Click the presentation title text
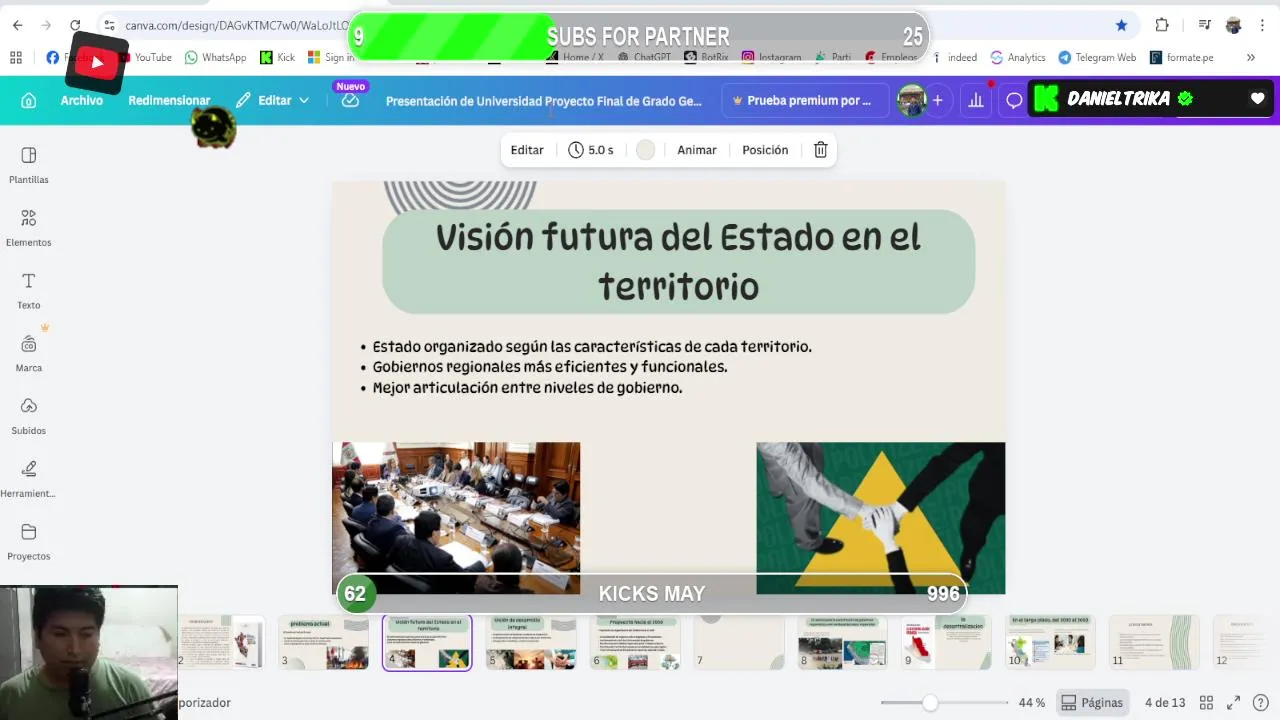1280x720 pixels. [544, 101]
